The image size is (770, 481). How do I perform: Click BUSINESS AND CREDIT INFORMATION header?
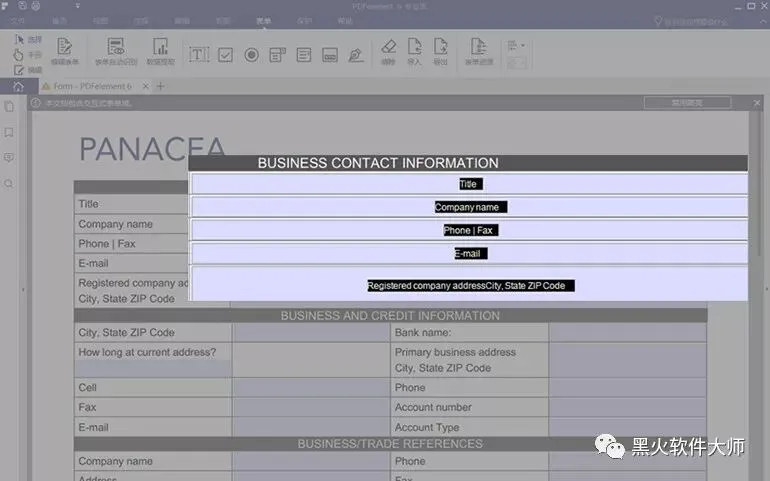(x=390, y=315)
